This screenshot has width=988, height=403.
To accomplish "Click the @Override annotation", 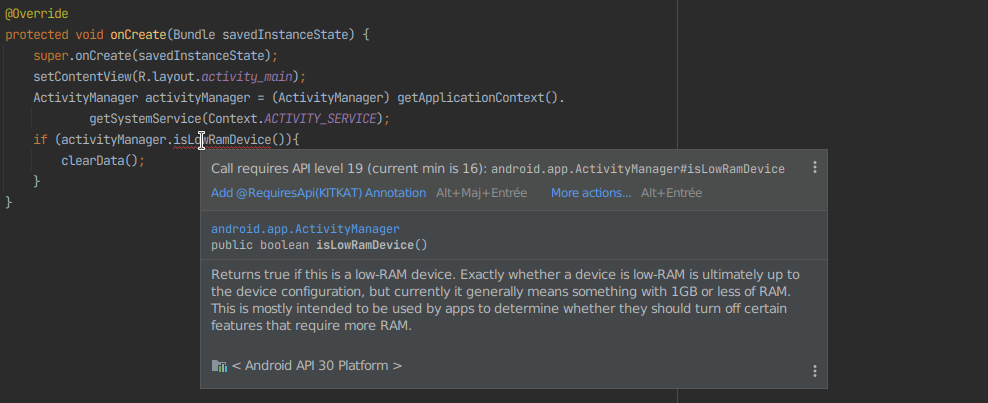I will point(37,14).
